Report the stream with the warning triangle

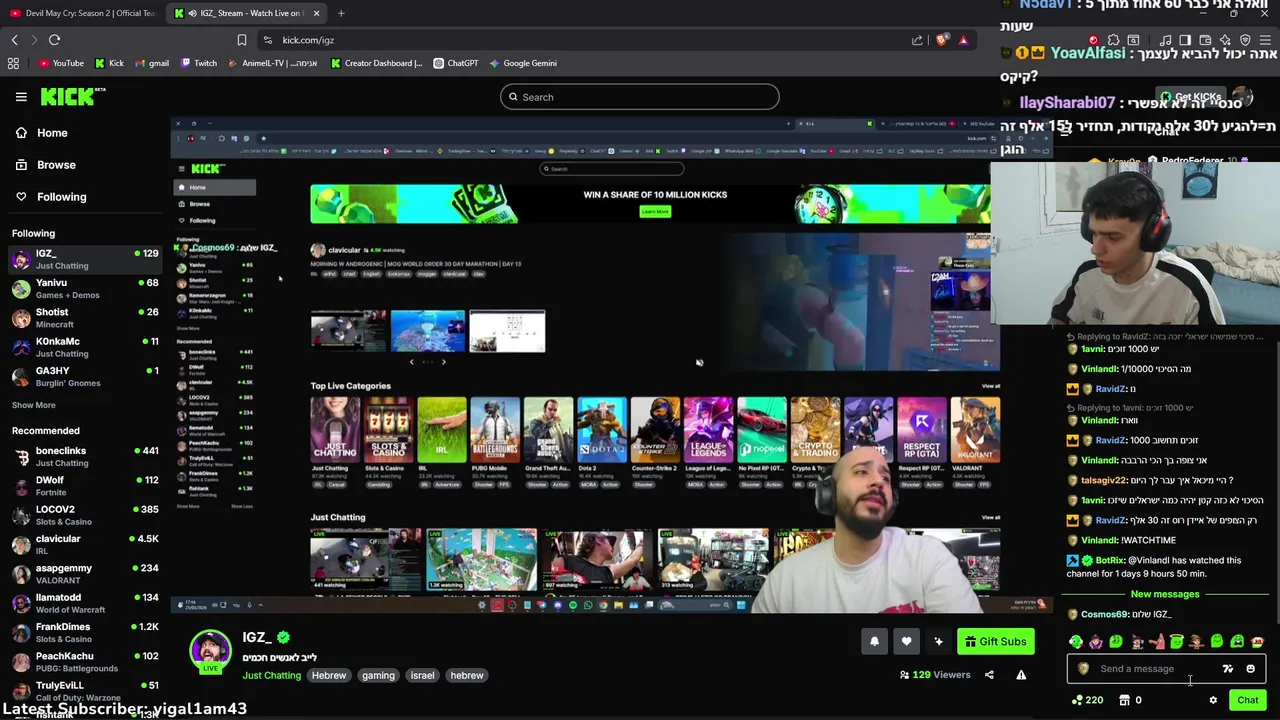(x=1021, y=675)
